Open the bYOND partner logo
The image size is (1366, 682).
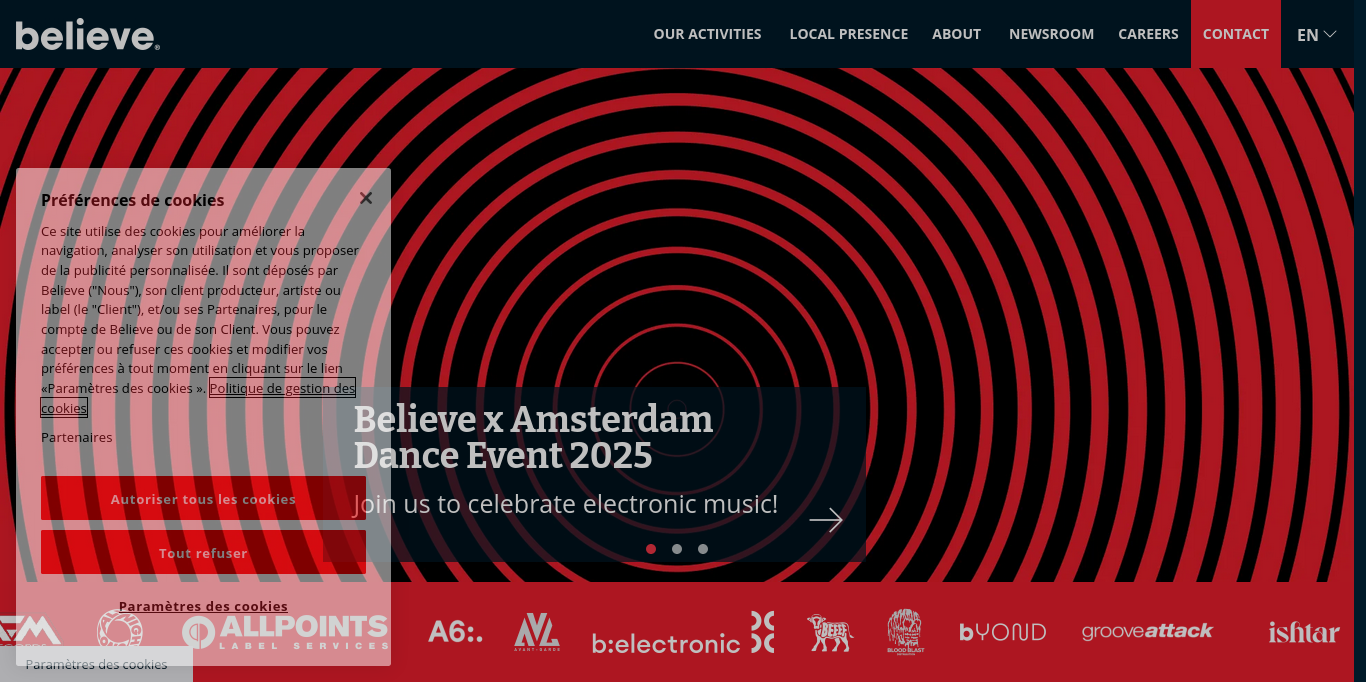click(x=1002, y=631)
